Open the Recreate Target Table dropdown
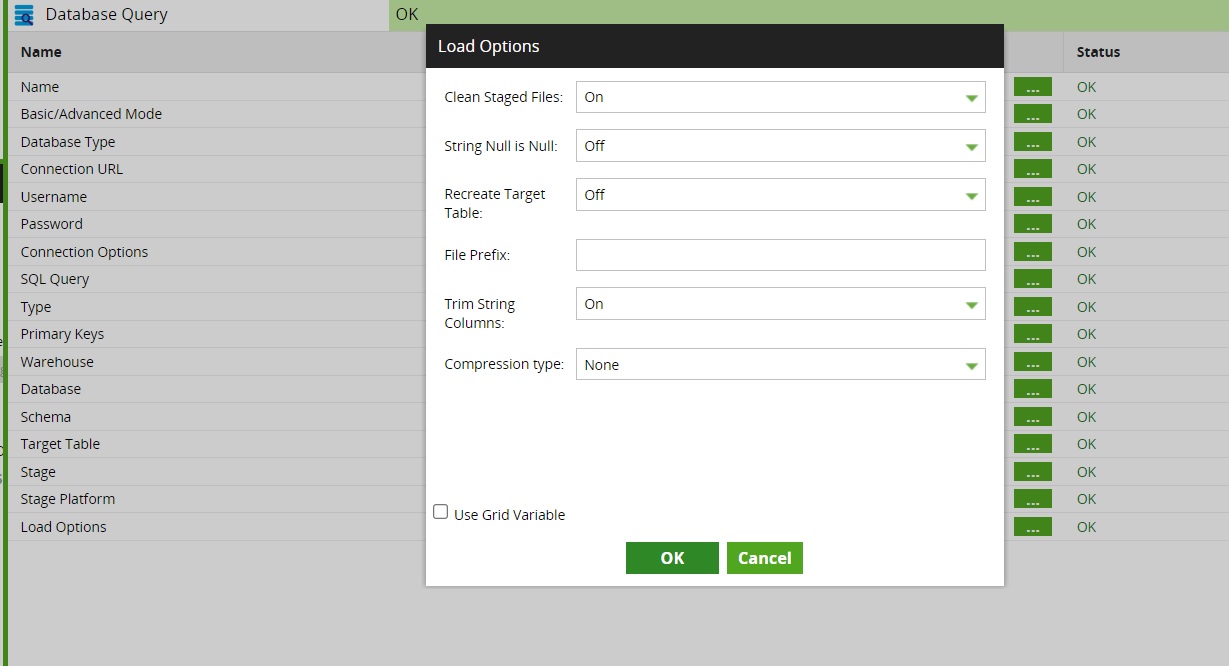 pyautogui.click(x=971, y=194)
